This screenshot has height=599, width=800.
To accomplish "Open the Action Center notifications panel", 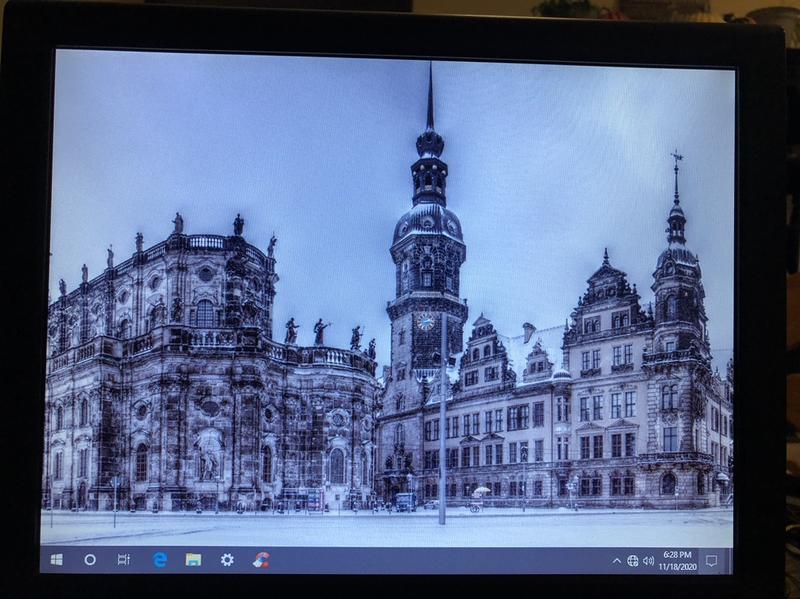I will tap(711, 561).
